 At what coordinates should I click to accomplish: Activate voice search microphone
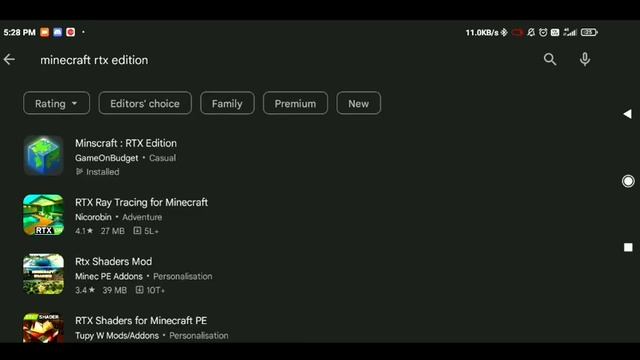(584, 60)
